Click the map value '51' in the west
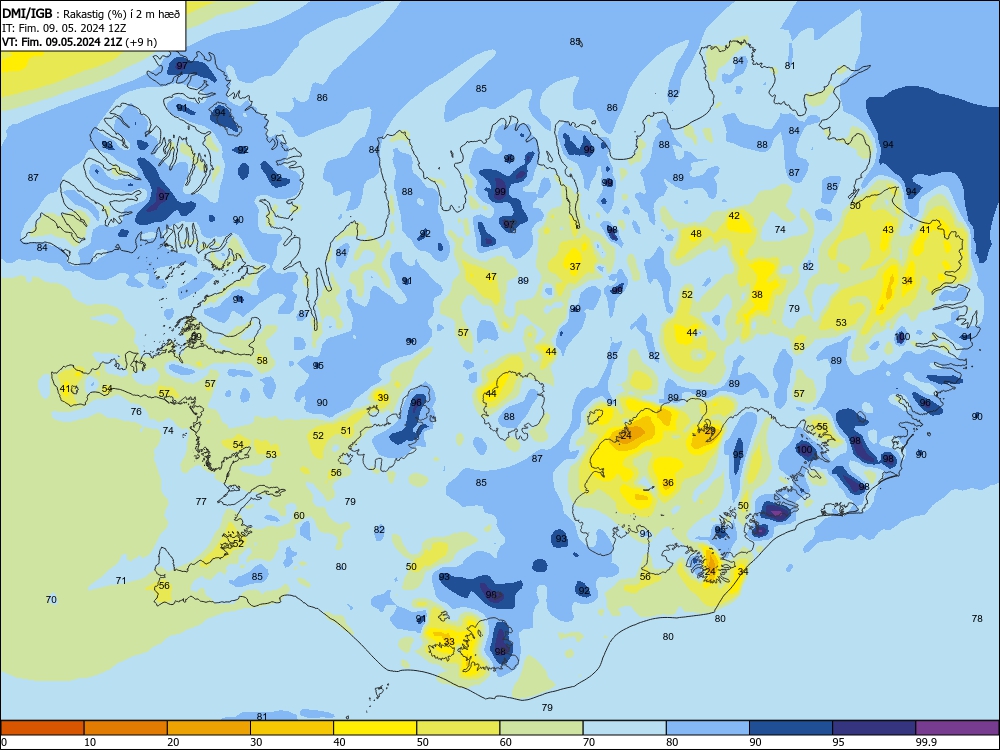Screen dimensions: 1000x750 click(346, 430)
